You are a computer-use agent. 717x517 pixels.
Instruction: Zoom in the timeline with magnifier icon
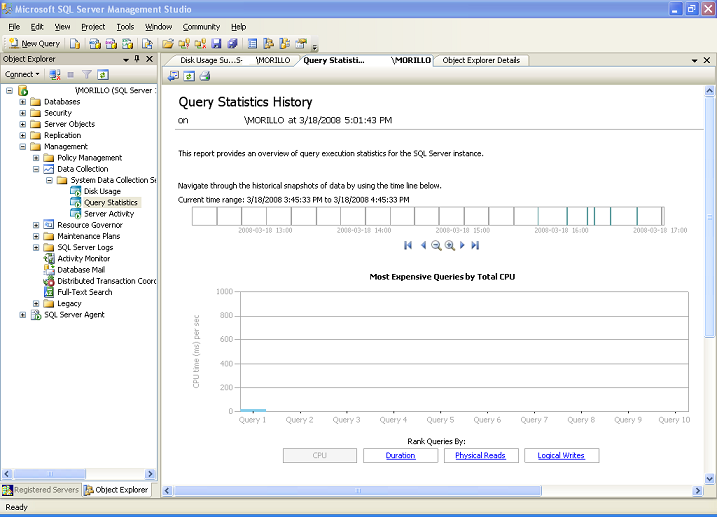[x=450, y=245]
